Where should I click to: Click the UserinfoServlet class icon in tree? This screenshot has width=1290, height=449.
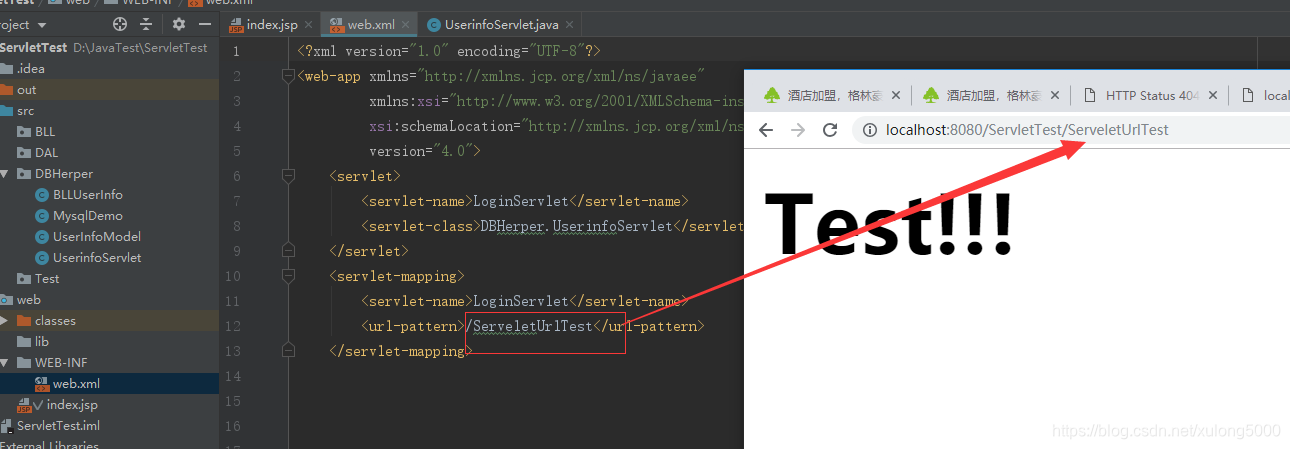point(42,257)
